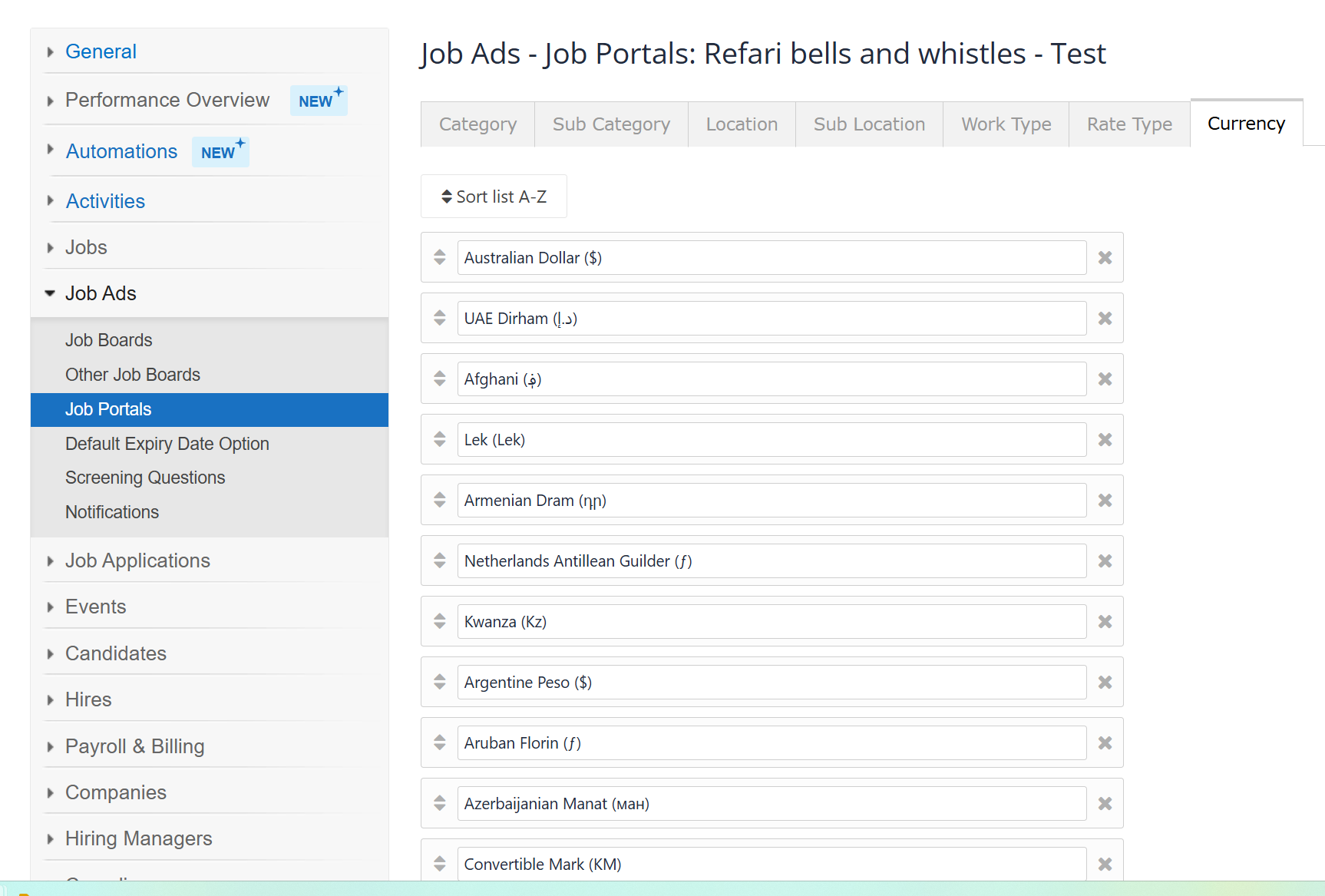
Task: Switch to the Work Type tab
Action: click(x=1006, y=124)
